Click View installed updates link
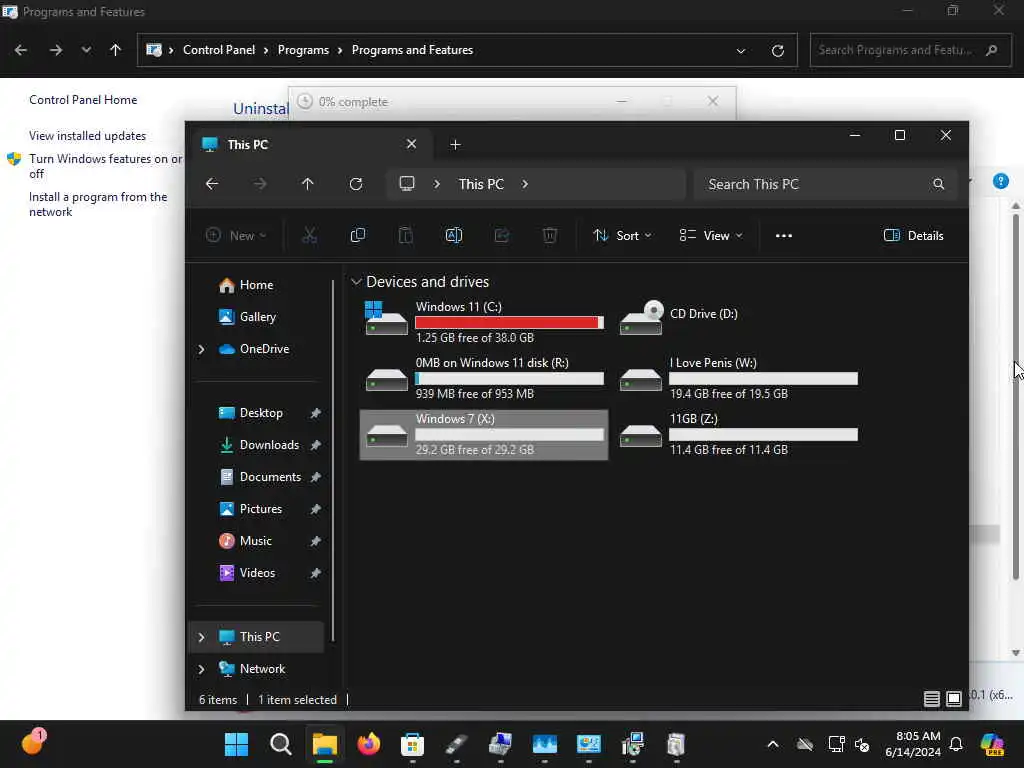 tap(88, 136)
